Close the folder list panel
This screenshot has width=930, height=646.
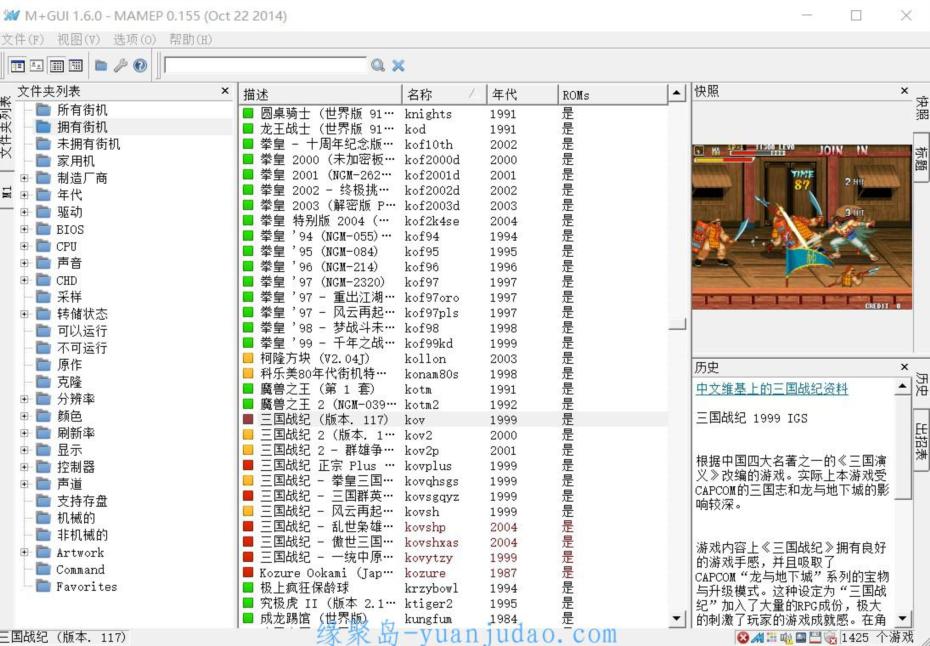(225, 91)
